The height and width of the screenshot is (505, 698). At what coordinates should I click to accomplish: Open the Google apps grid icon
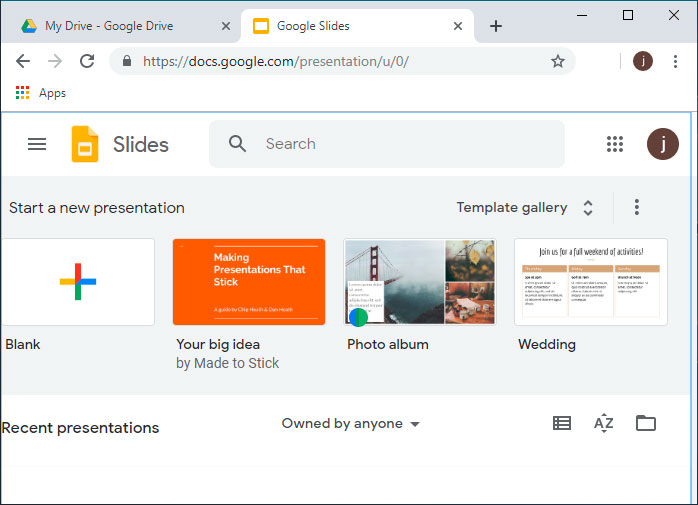coord(615,144)
